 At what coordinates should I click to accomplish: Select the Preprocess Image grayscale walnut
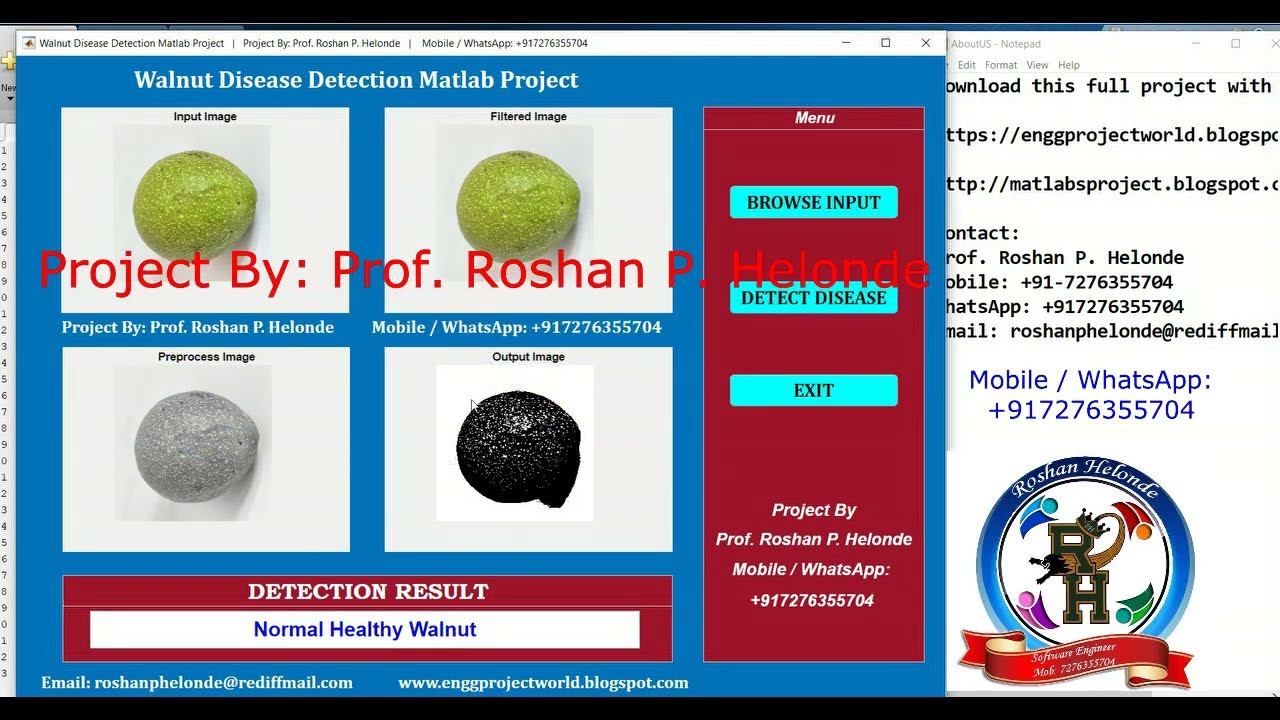pos(192,443)
